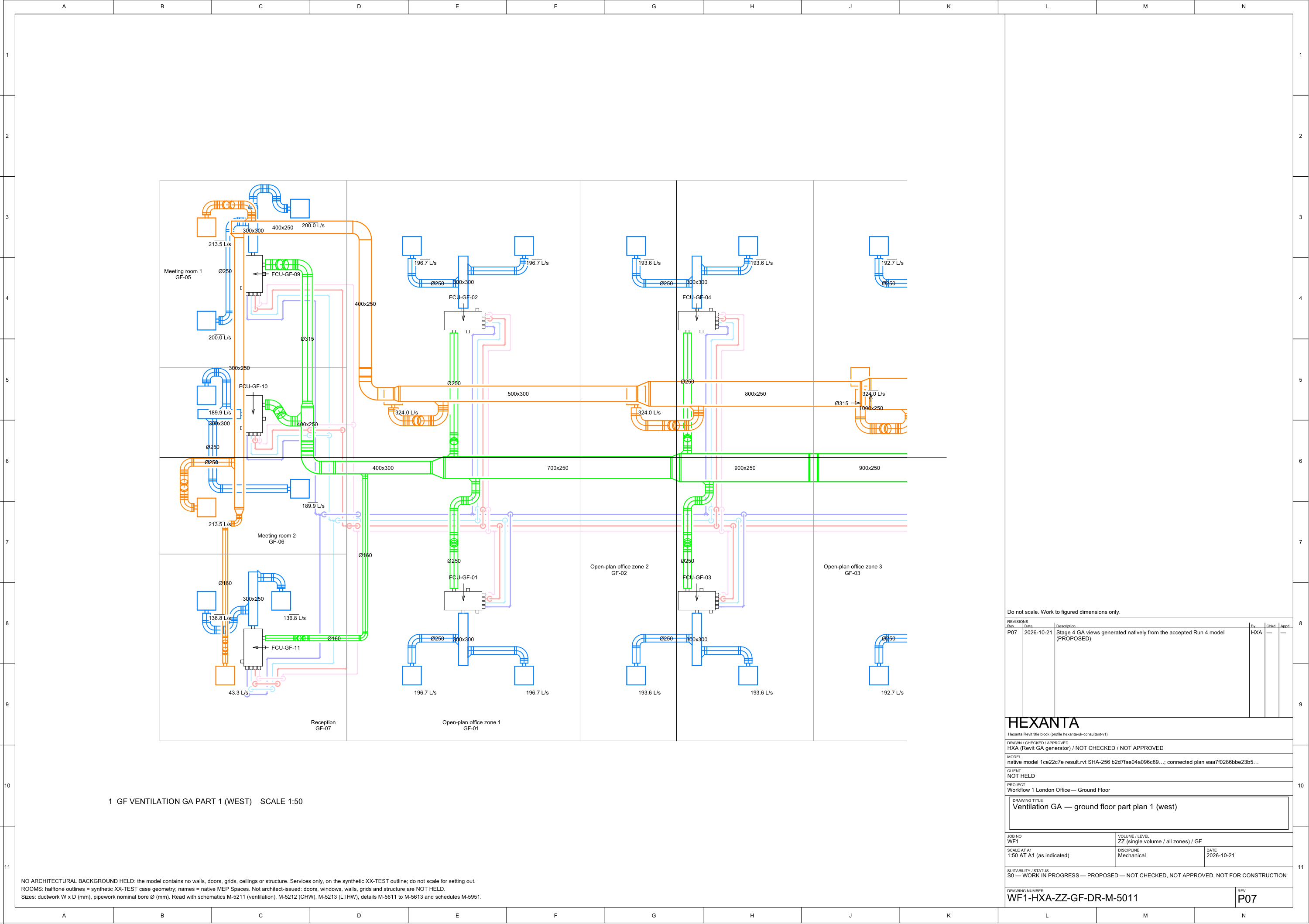The image size is (1309, 924).
Task: Click the Do not scale note
Action: pos(1064,612)
